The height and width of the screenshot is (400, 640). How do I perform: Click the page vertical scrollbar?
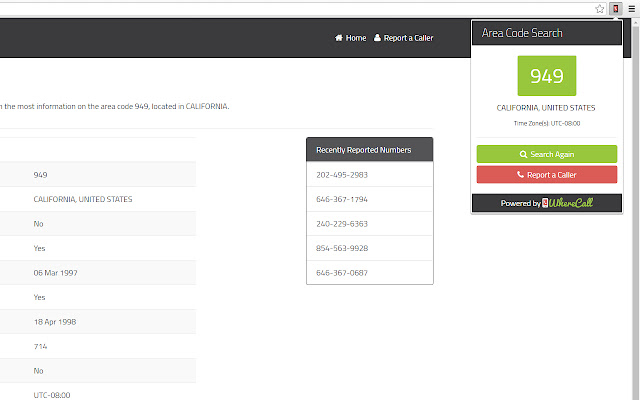click(636, 208)
